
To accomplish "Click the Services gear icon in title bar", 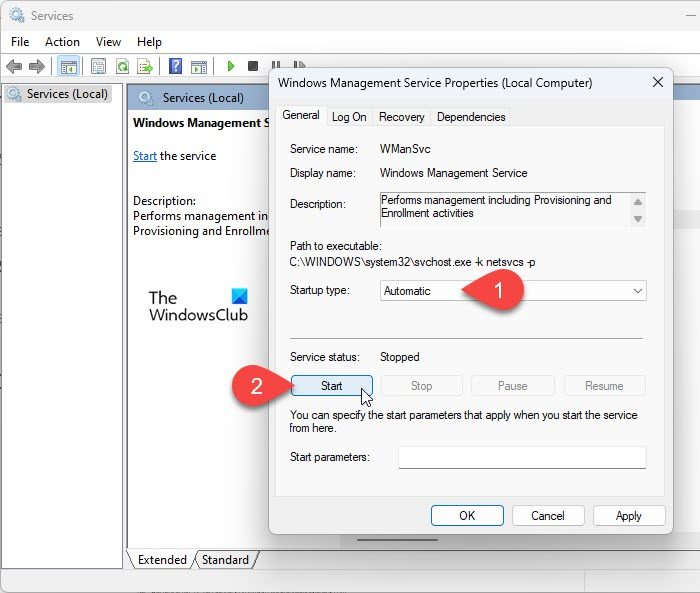I will [x=17, y=16].
